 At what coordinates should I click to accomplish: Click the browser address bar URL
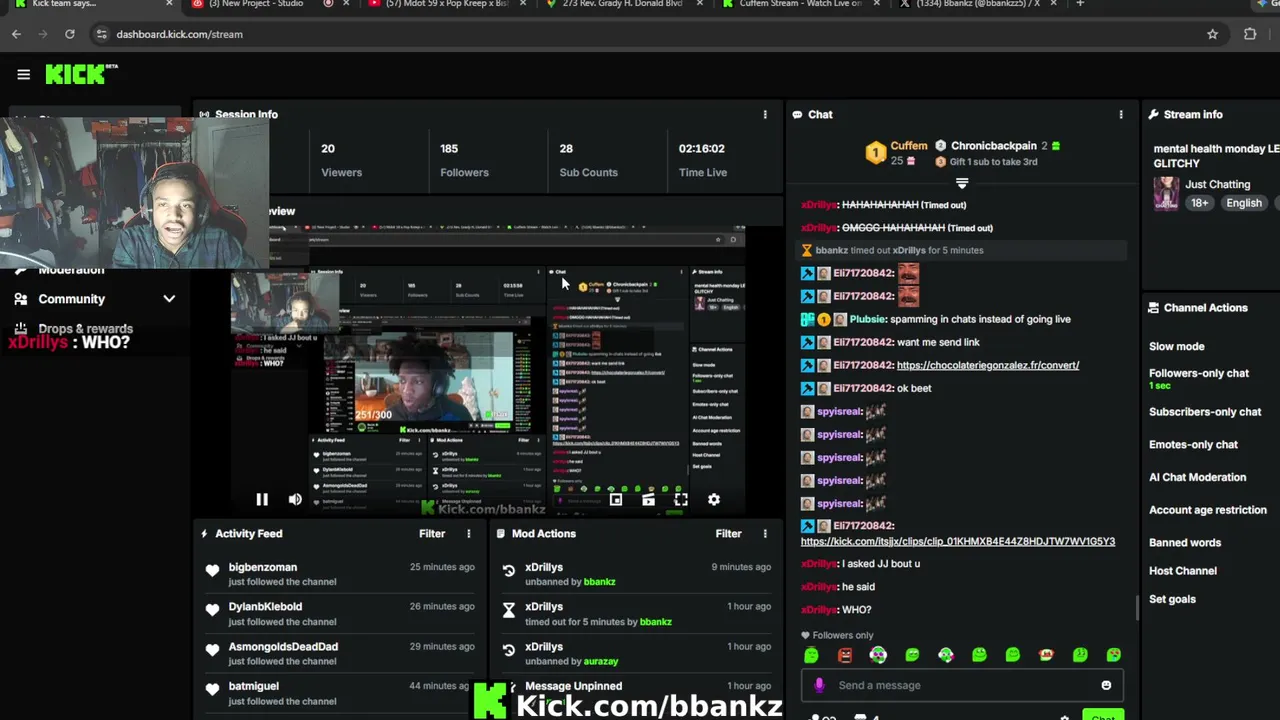click(x=179, y=34)
